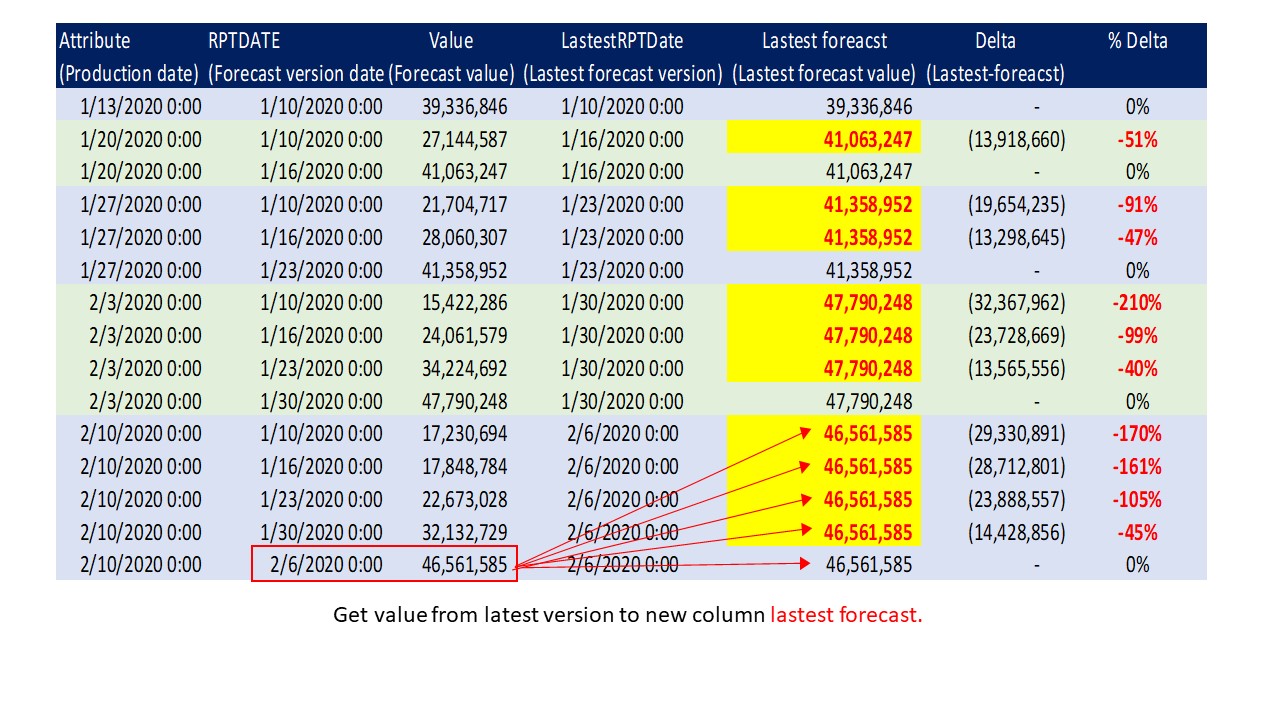
Task: Select % Delta cell -210%
Action: coord(1137,303)
